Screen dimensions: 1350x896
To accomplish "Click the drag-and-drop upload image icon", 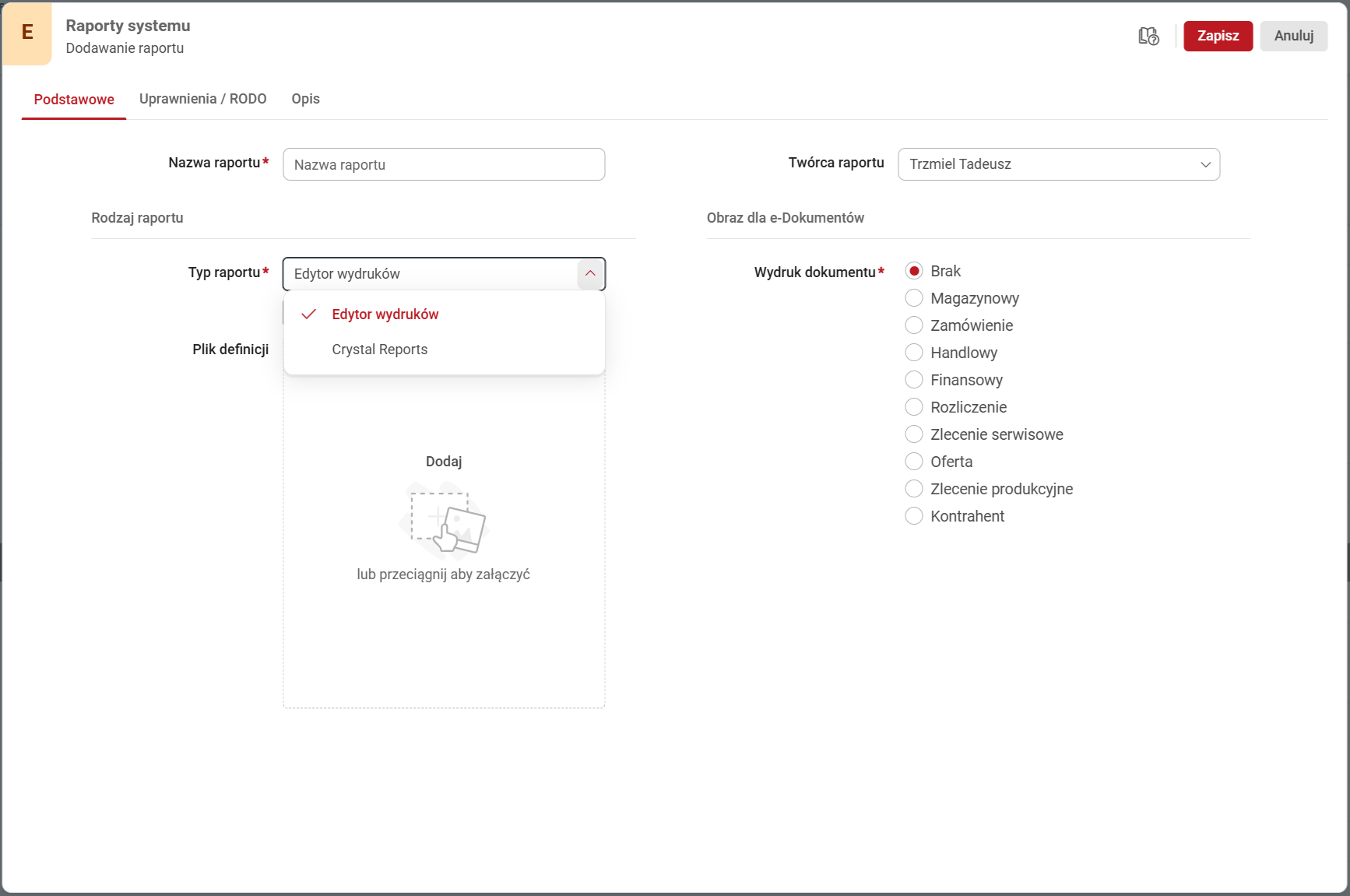I will pyautogui.click(x=443, y=520).
